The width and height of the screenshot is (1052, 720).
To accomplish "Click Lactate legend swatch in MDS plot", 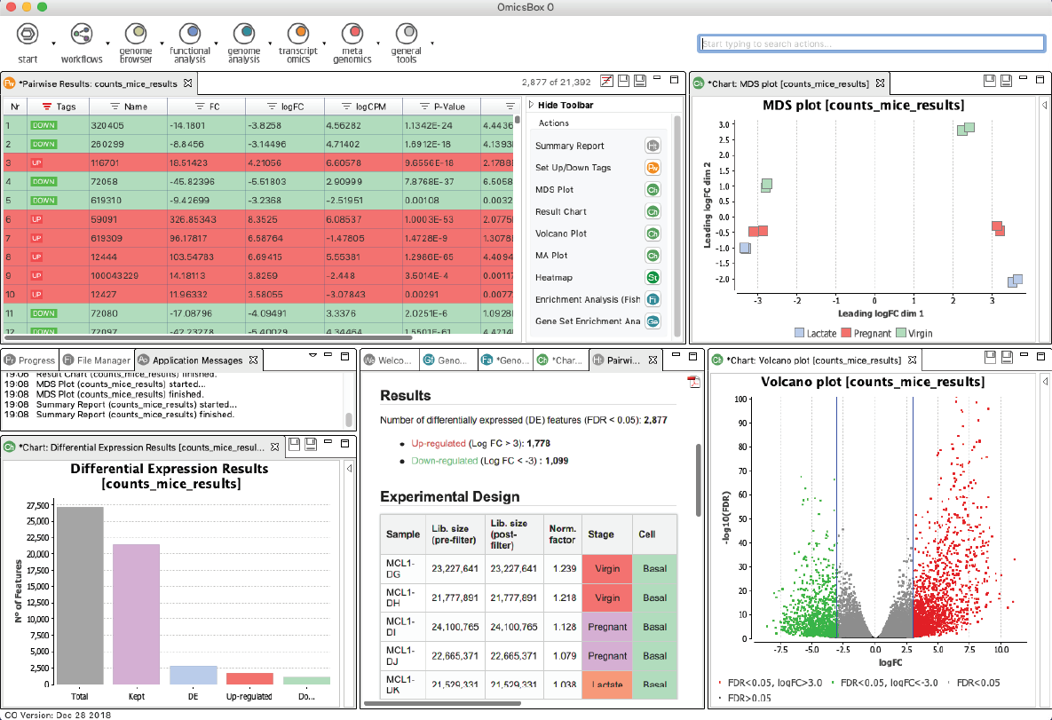I will pos(799,333).
